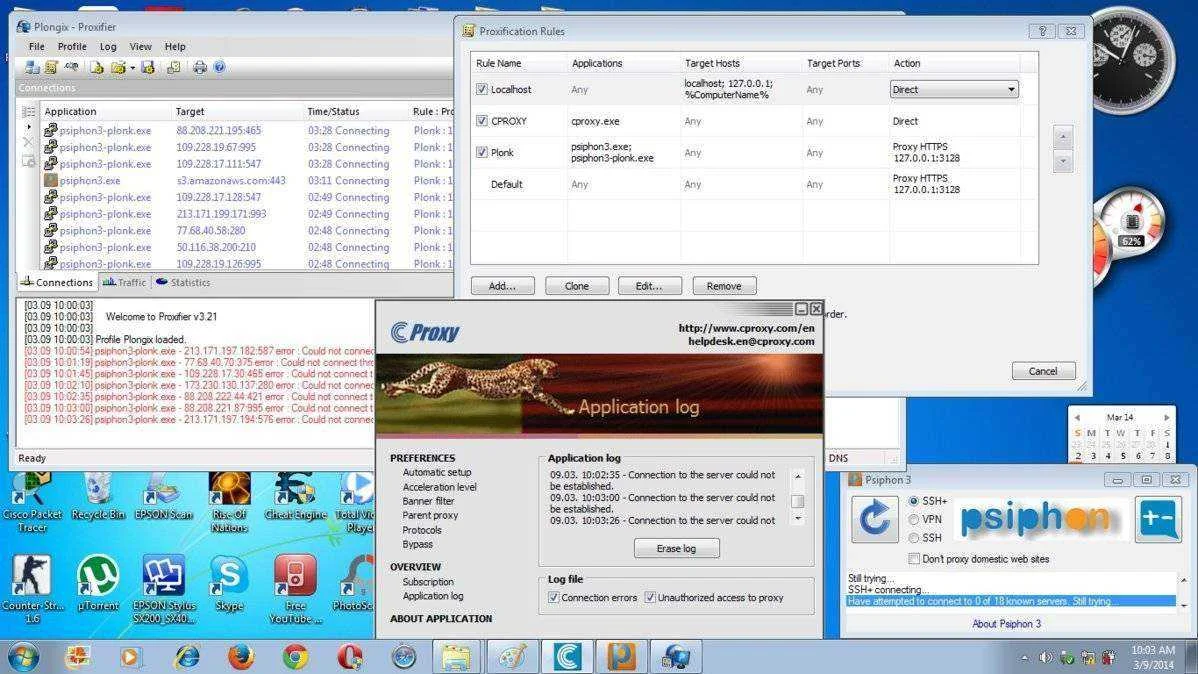
Task: Click the list view icon beside Connections list
Action: [x=28, y=112]
